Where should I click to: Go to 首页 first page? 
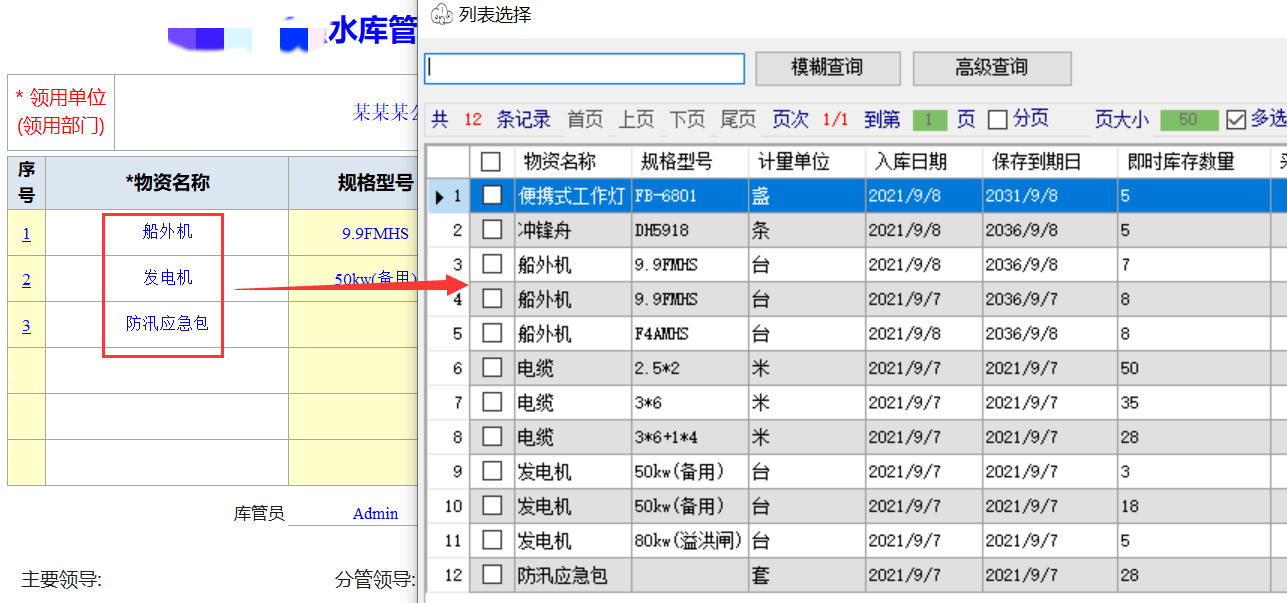(x=584, y=119)
